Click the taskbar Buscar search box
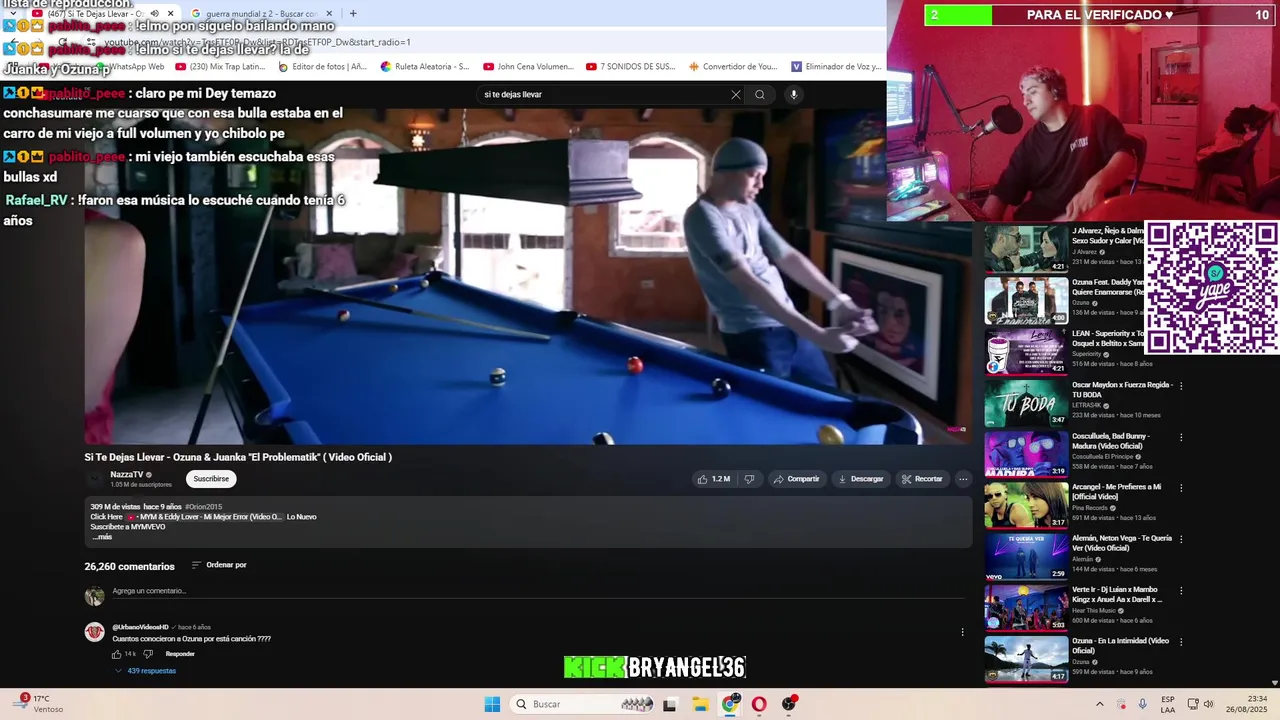Screen dimensions: 1280x720 coord(582,704)
